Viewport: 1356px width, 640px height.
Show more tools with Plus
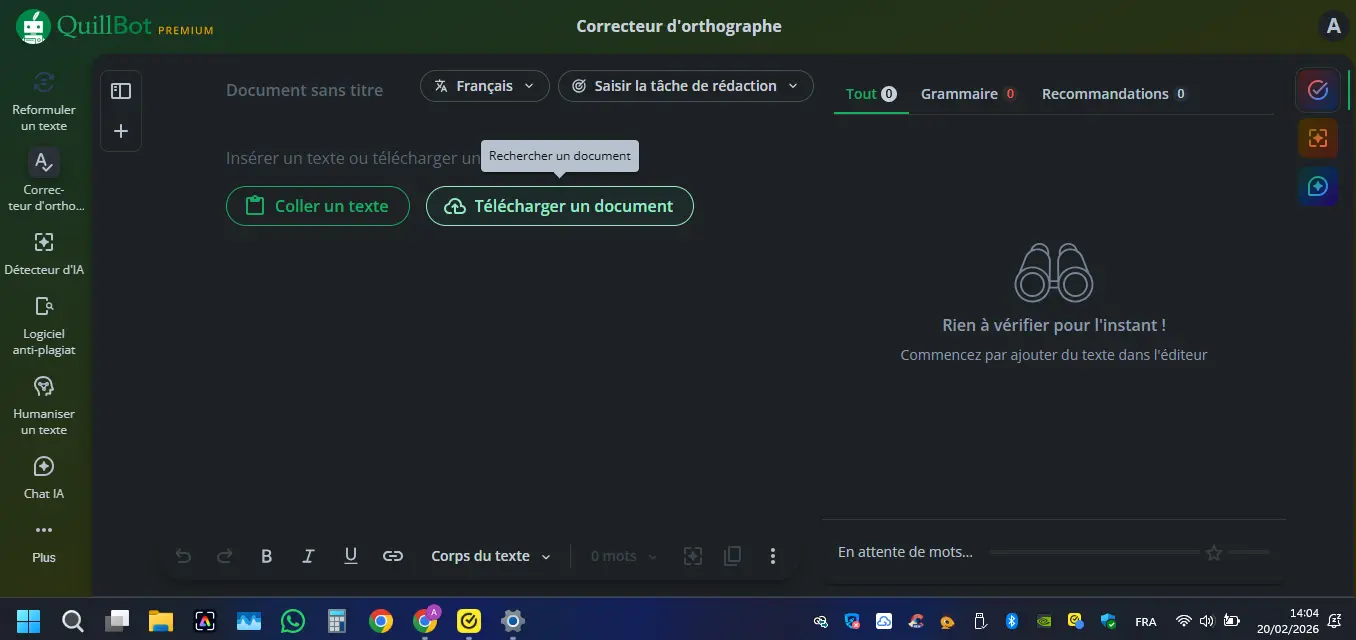point(44,542)
